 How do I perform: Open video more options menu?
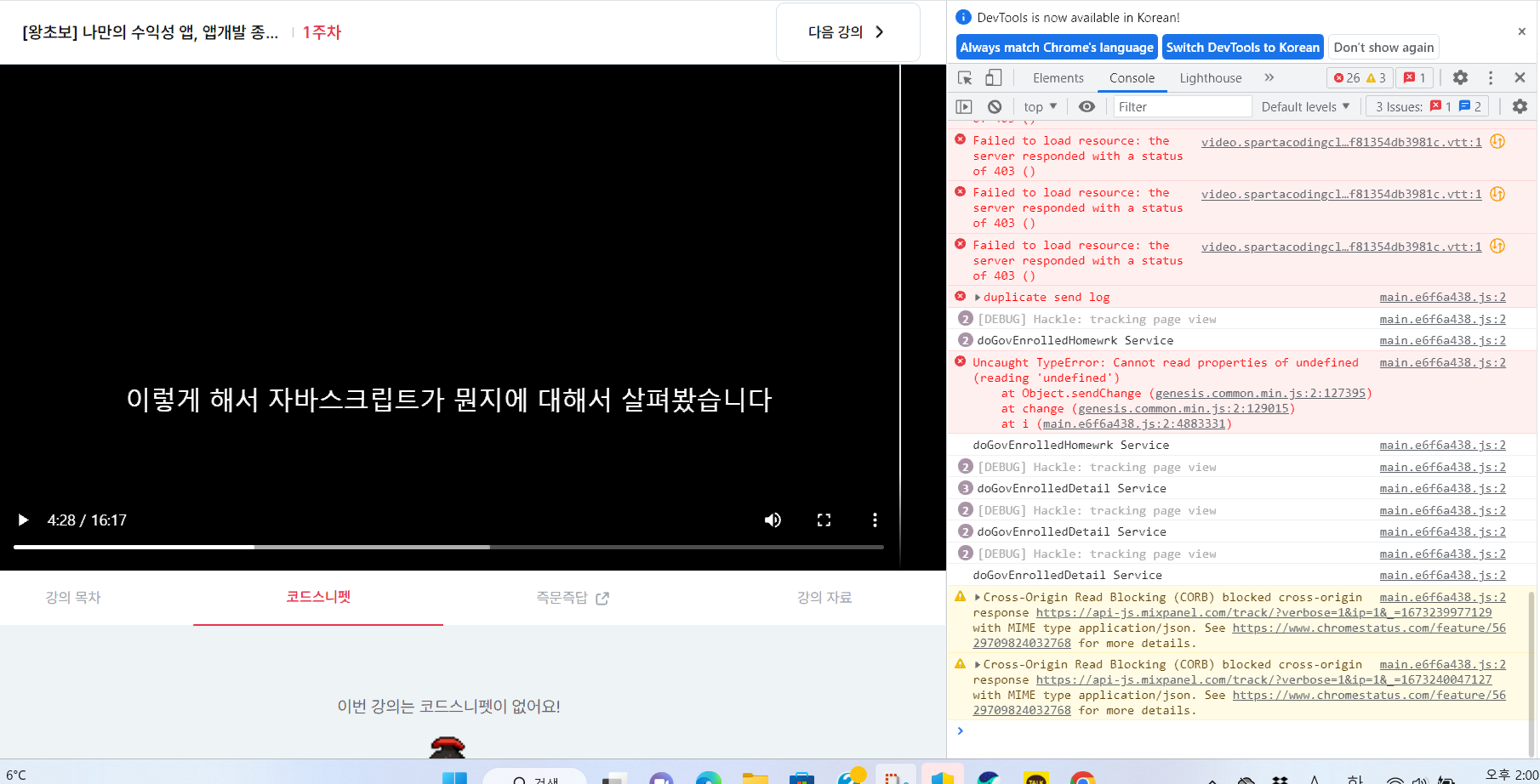click(x=875, y=520)
